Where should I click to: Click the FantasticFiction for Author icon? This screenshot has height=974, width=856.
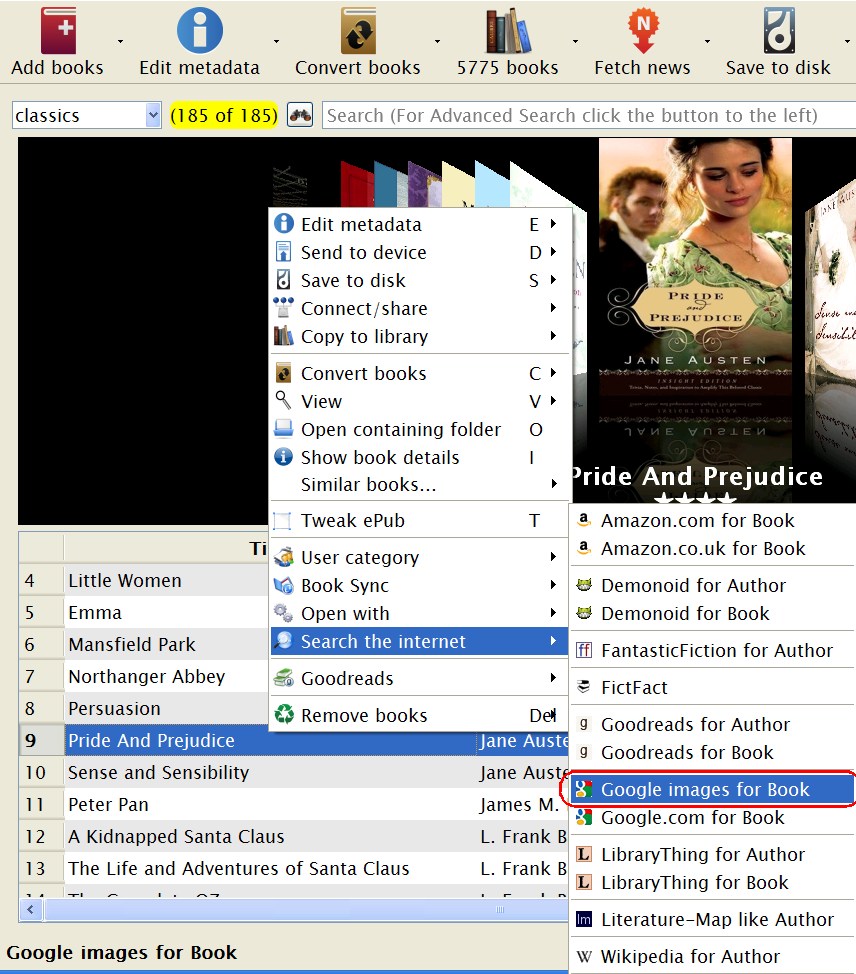tap(584, 650)
